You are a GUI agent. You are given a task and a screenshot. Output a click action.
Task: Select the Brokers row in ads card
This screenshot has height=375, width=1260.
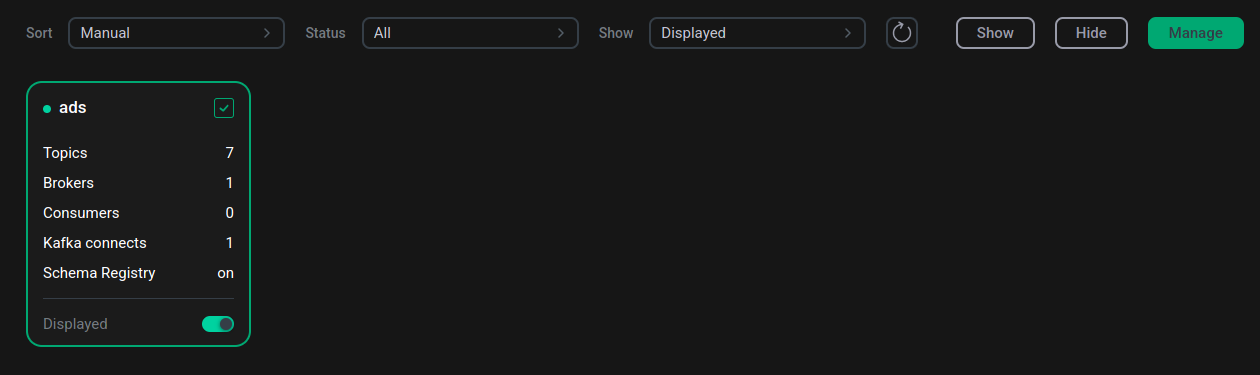click(138, 183)
